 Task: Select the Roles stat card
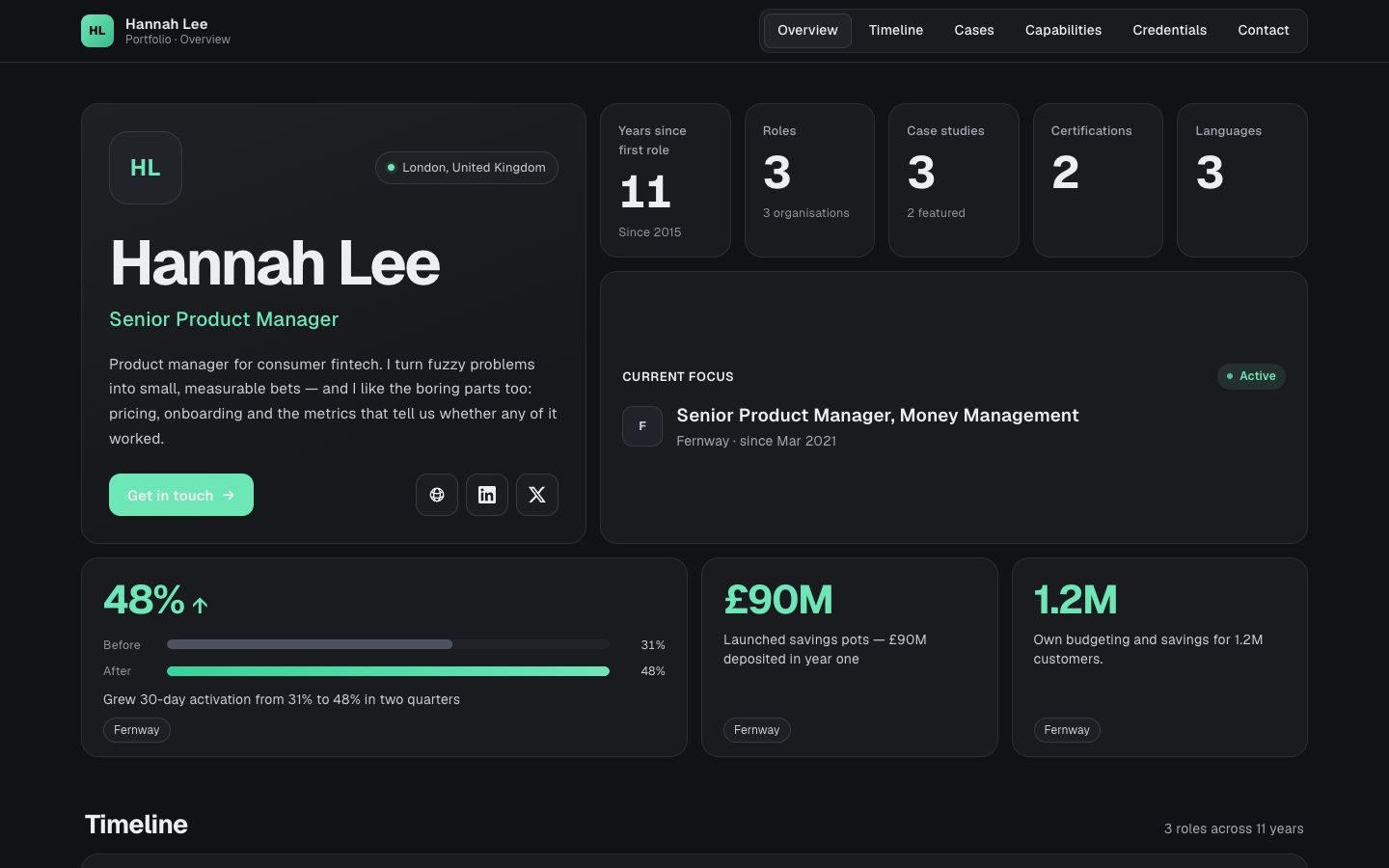(x=809, y=180)
